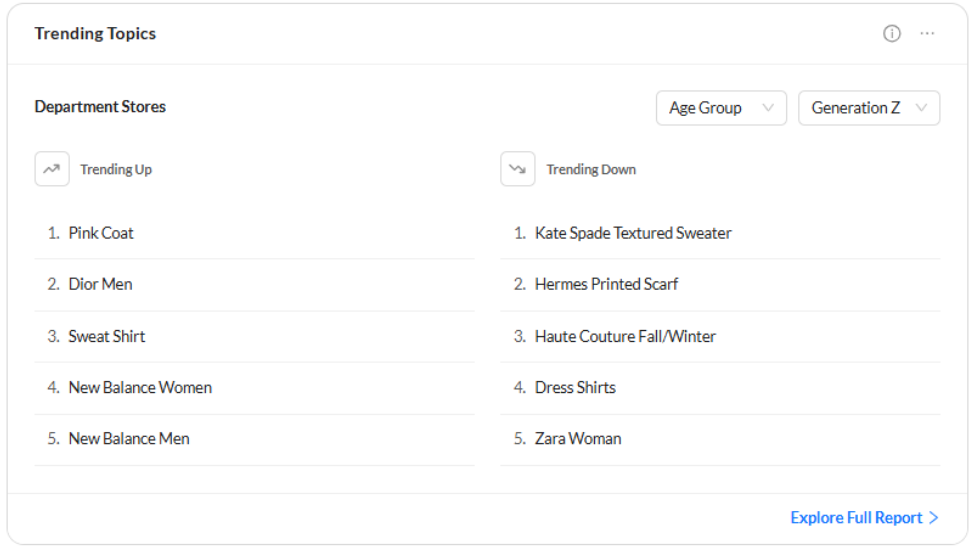
Task: Open the Explore Full Report link
Action: point(856,518)
